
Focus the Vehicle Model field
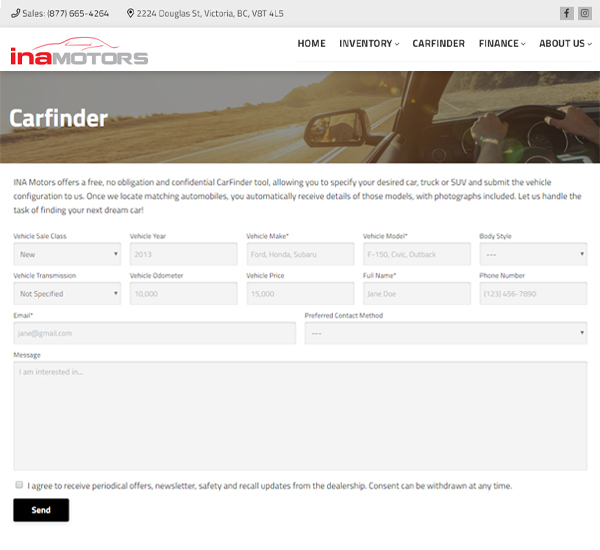[417, 254]
